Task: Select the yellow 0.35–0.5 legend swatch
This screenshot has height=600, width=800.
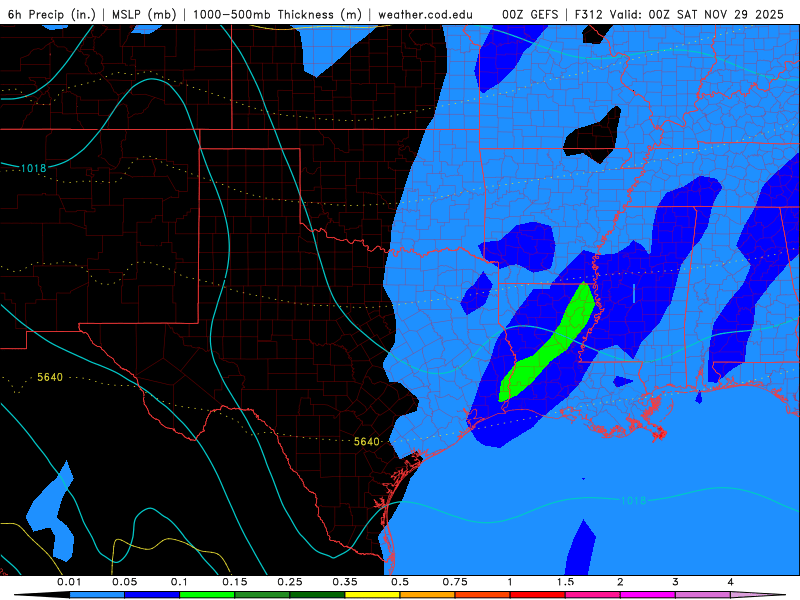Action: 372,595
